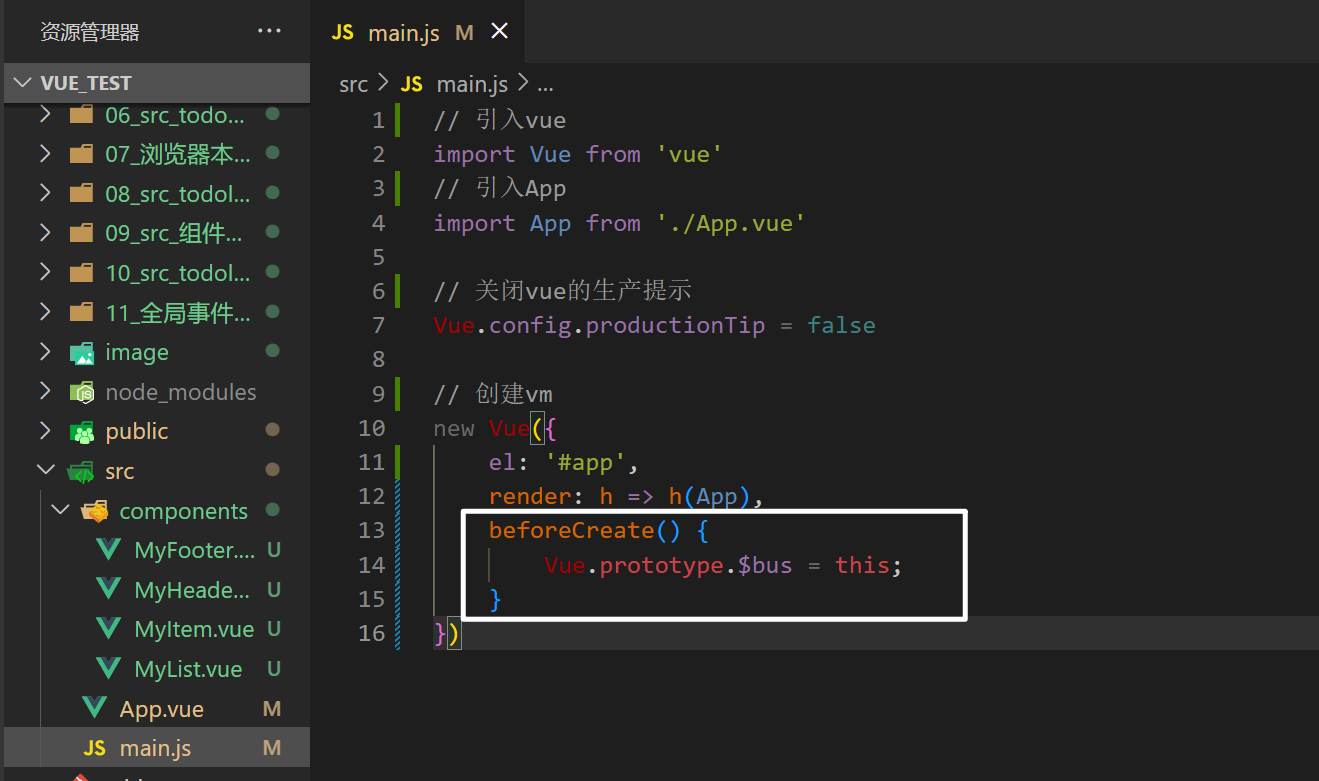Click beforeCreate on line 13

[571, 530]
